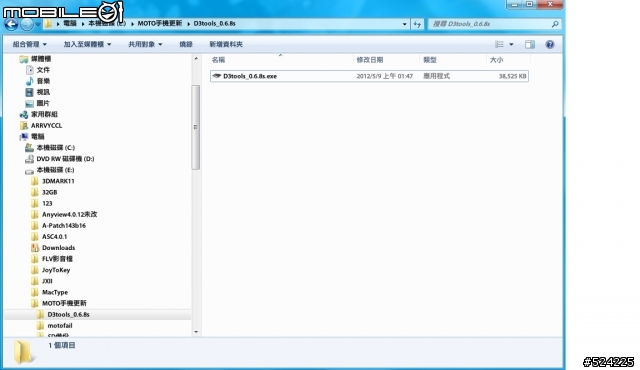Open the 音樂 library
The width and height of the screenshot is (640, 370).
click(x=43, y=81)
